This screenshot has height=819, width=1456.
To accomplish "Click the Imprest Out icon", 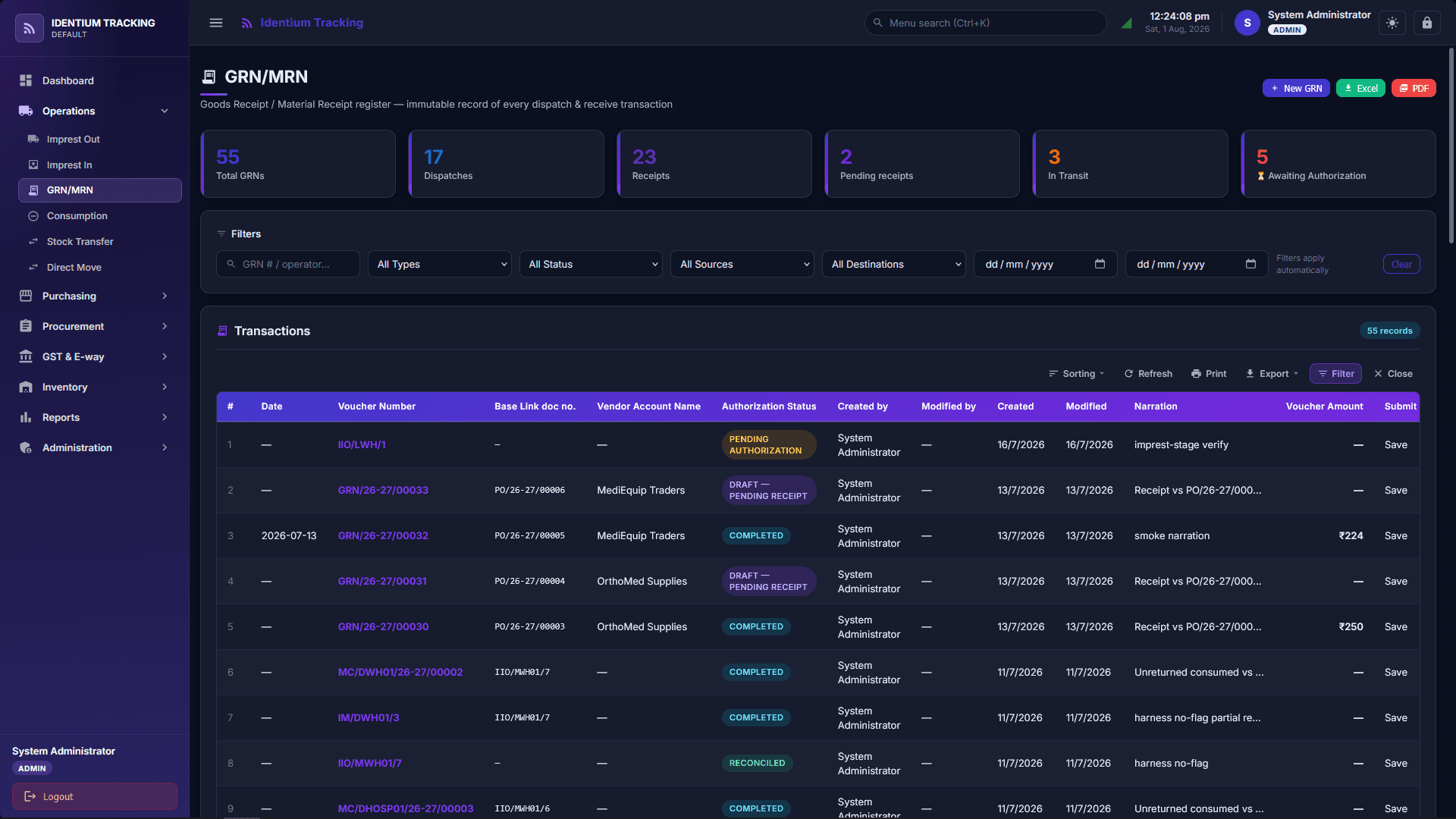I will click(33, 139).
